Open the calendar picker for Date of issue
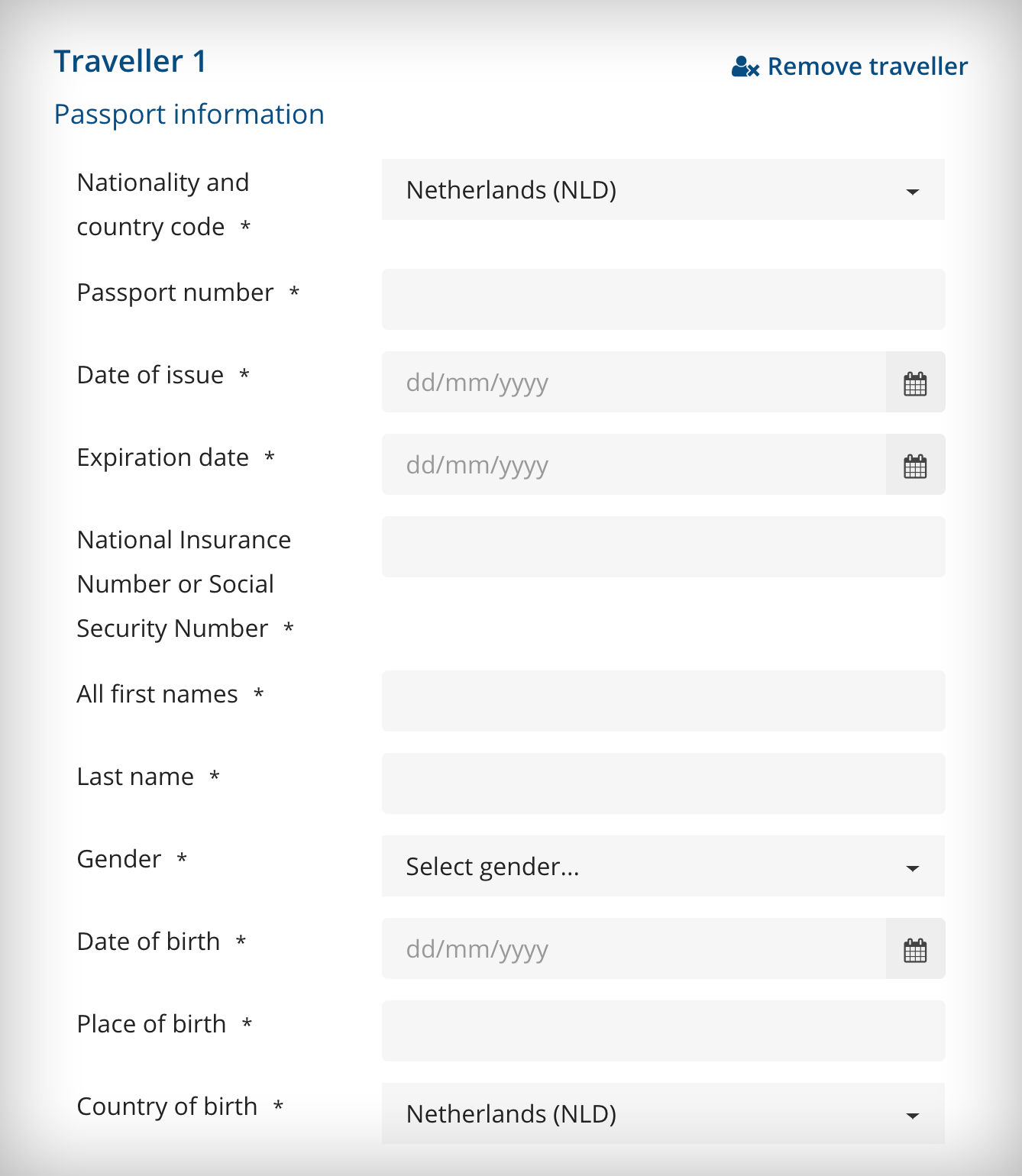 click(x=915, y=382)
